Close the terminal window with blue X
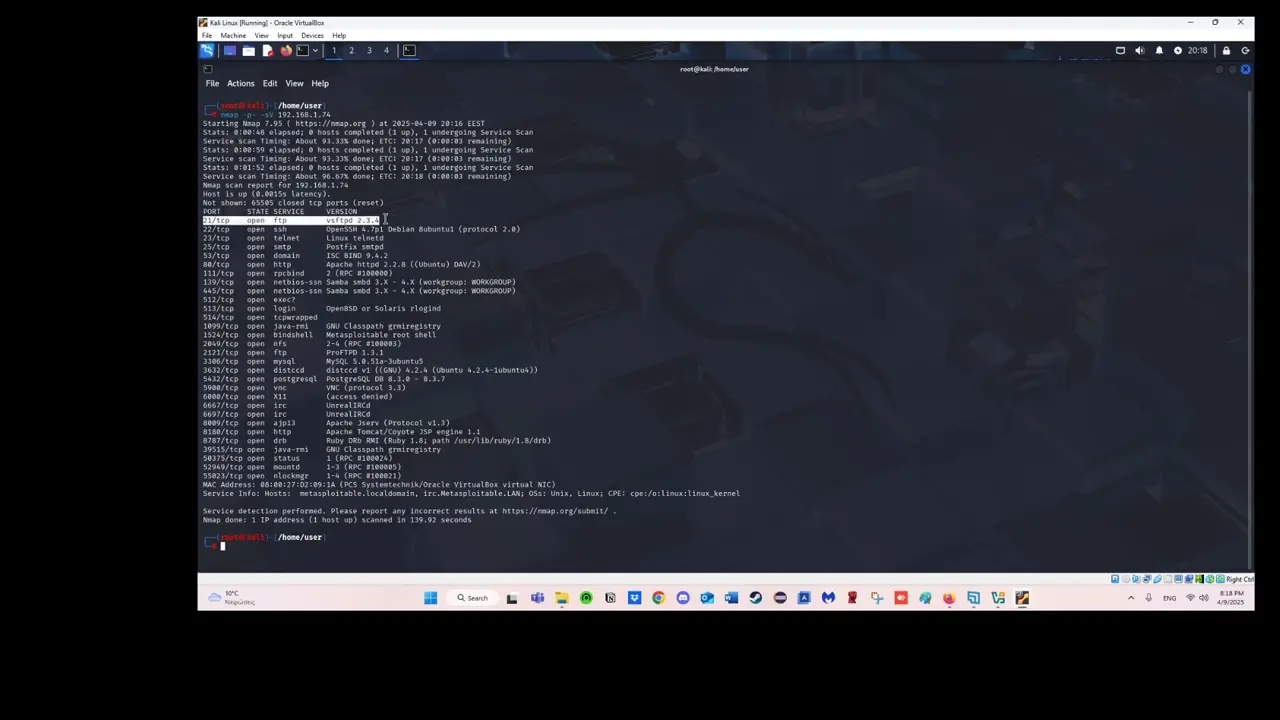Viewport: 1280px width, 720px height. click(1245, 69)
